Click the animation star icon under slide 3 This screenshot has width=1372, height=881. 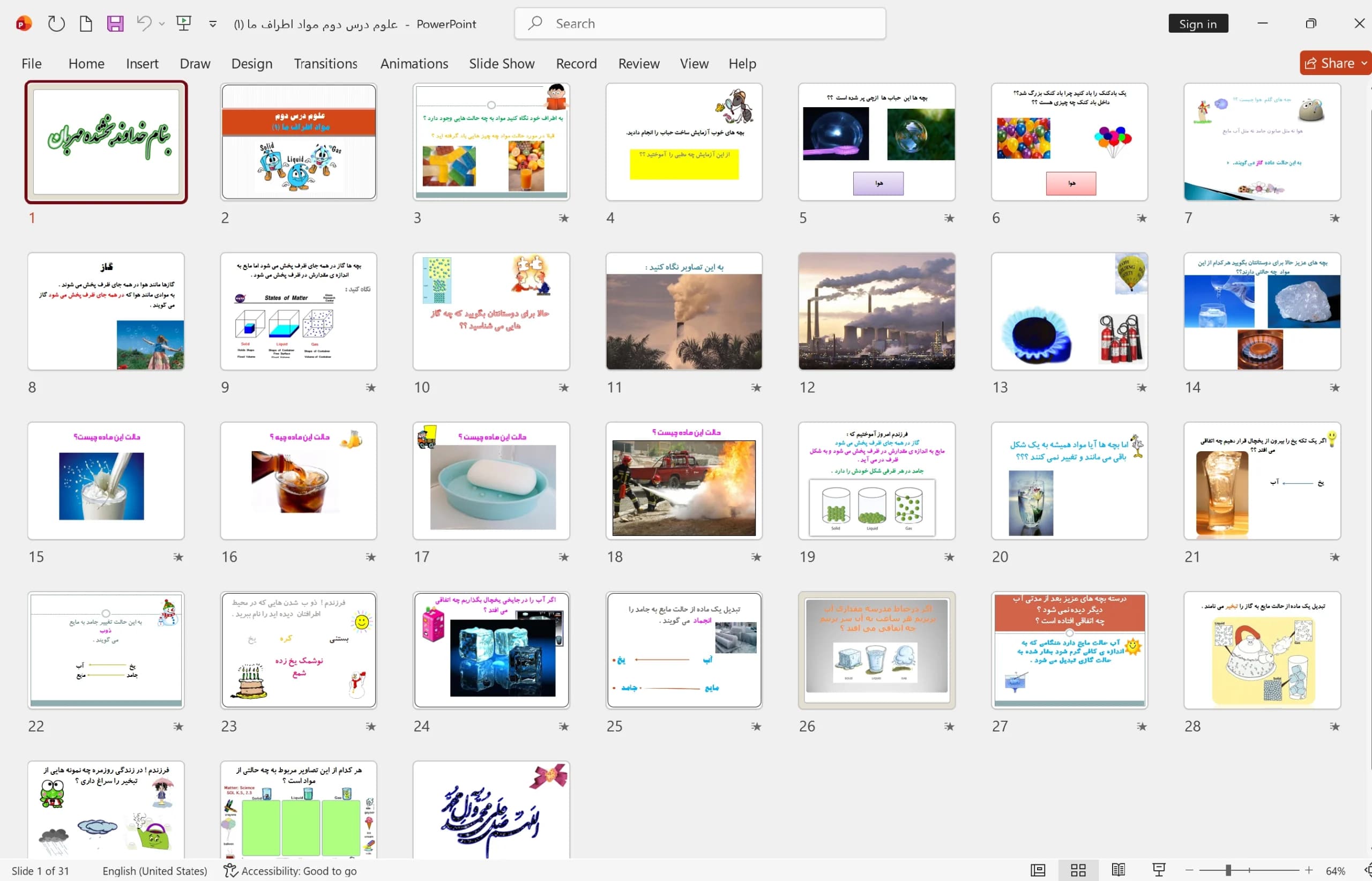pyautogui.click(x=564, y=218)
